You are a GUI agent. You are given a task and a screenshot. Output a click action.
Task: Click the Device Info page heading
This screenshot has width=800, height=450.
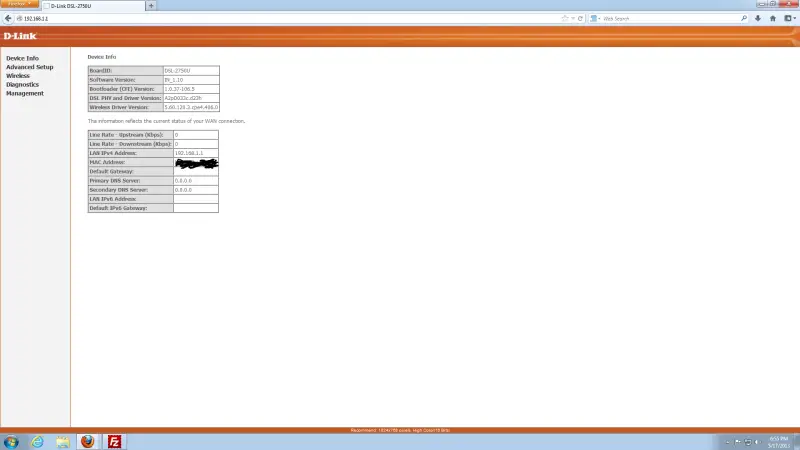coord(102,57)
